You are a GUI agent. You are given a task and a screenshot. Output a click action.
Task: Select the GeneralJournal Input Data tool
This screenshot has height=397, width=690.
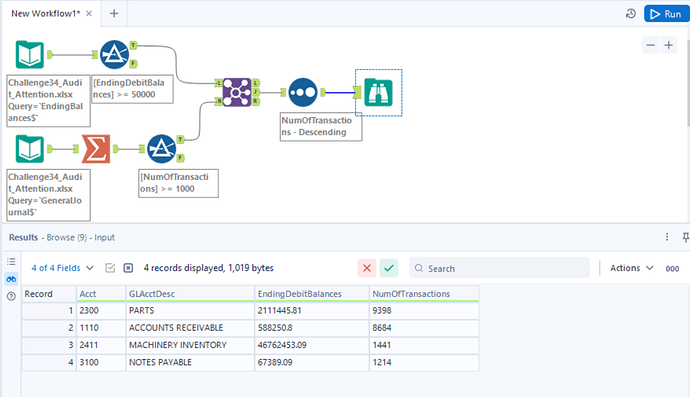(x=29, y=149)
